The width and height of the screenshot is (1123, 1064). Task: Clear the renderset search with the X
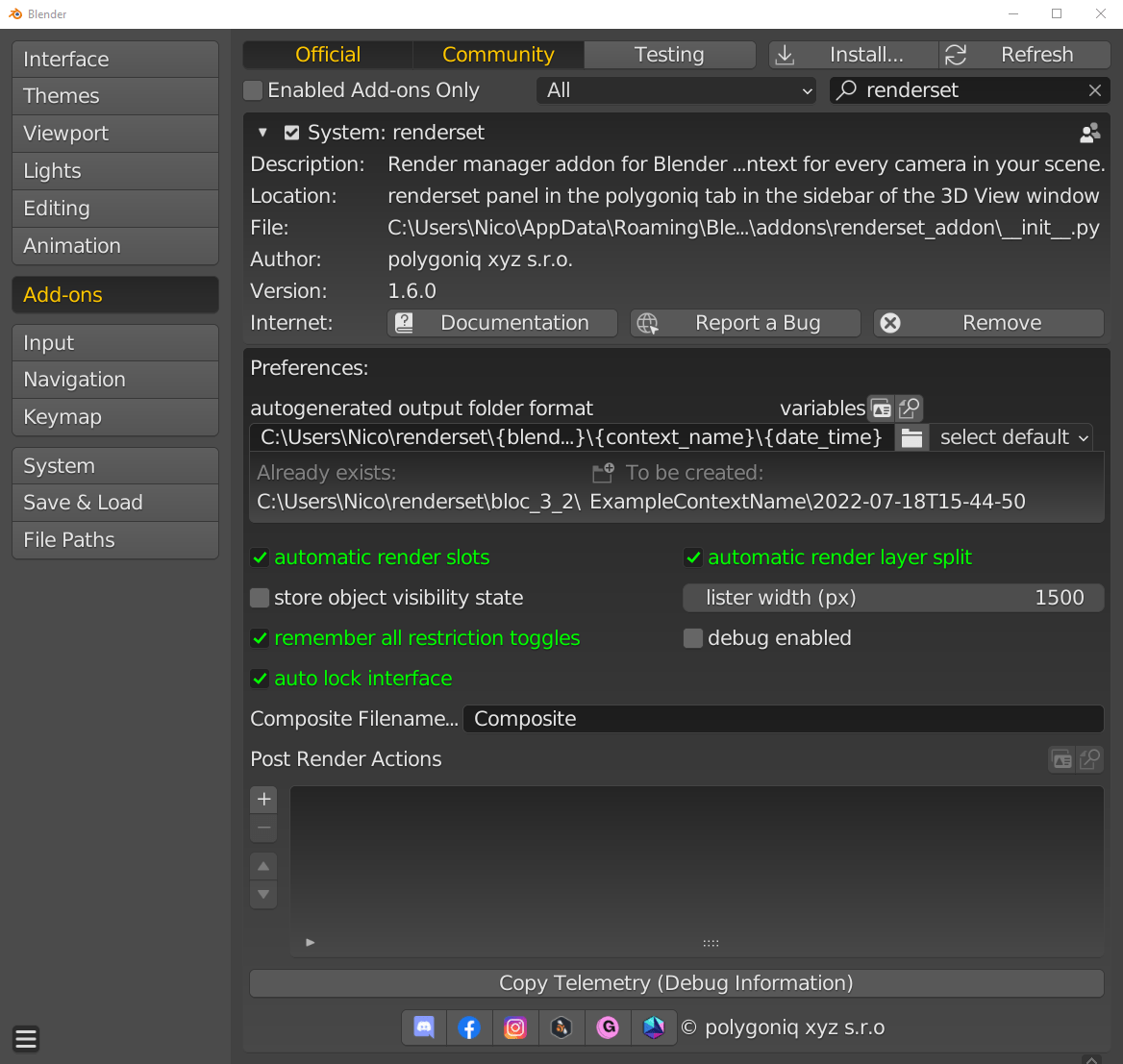coord(1094,90)
